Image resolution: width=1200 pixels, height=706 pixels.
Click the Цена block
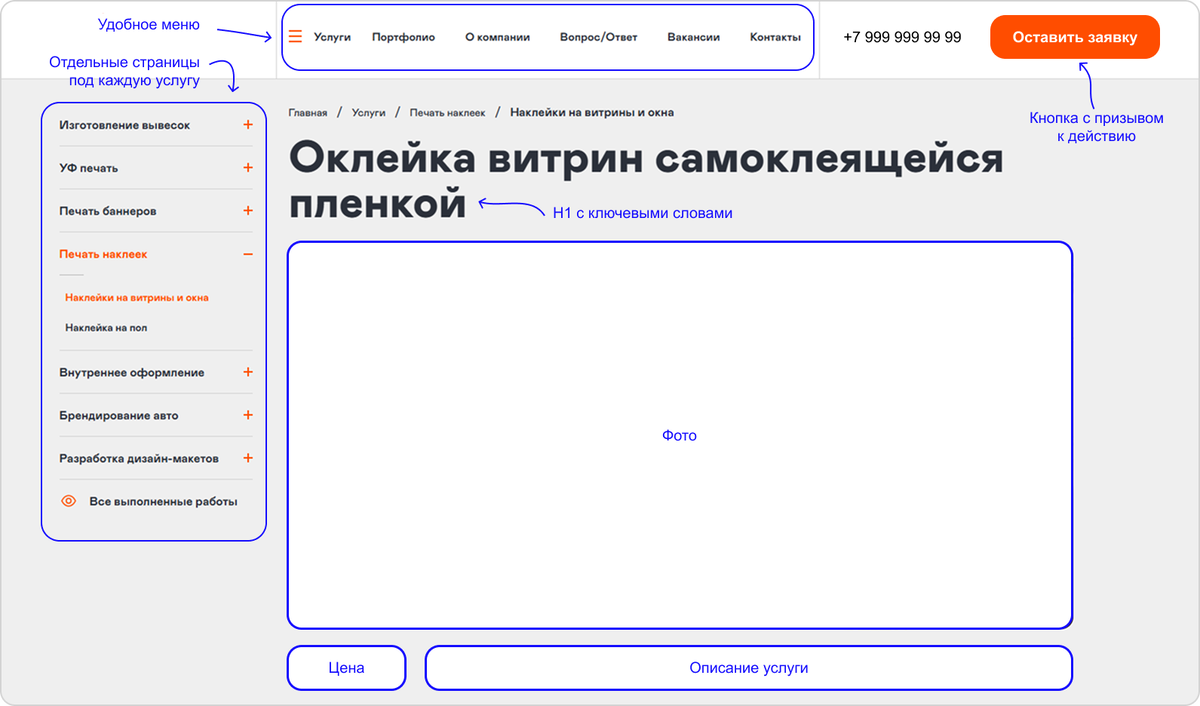click(346, 668)
